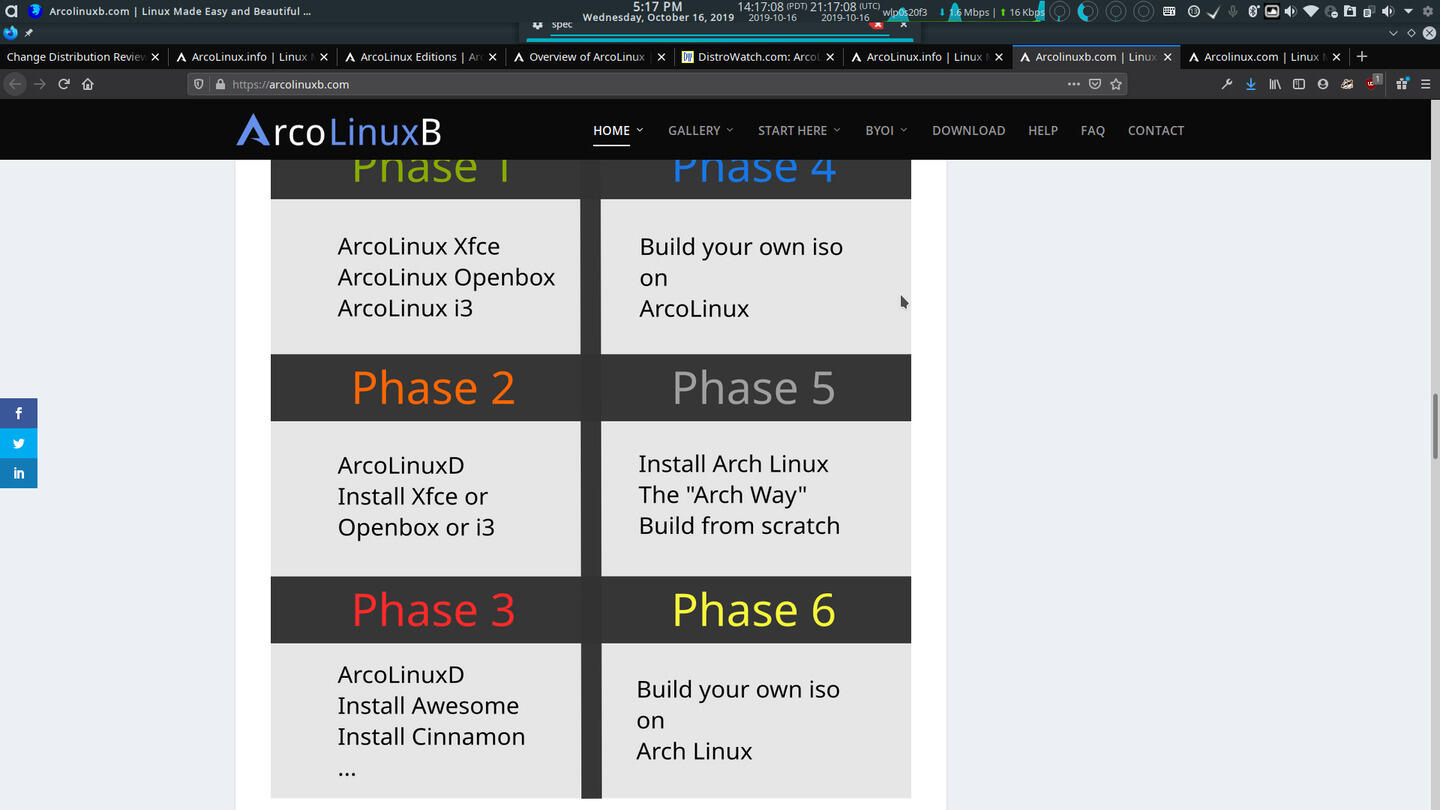Close the Overview of ArcoLinux tab
Image resolution: width=1440 pixels, height=810 pixels.
pos(661,57)
